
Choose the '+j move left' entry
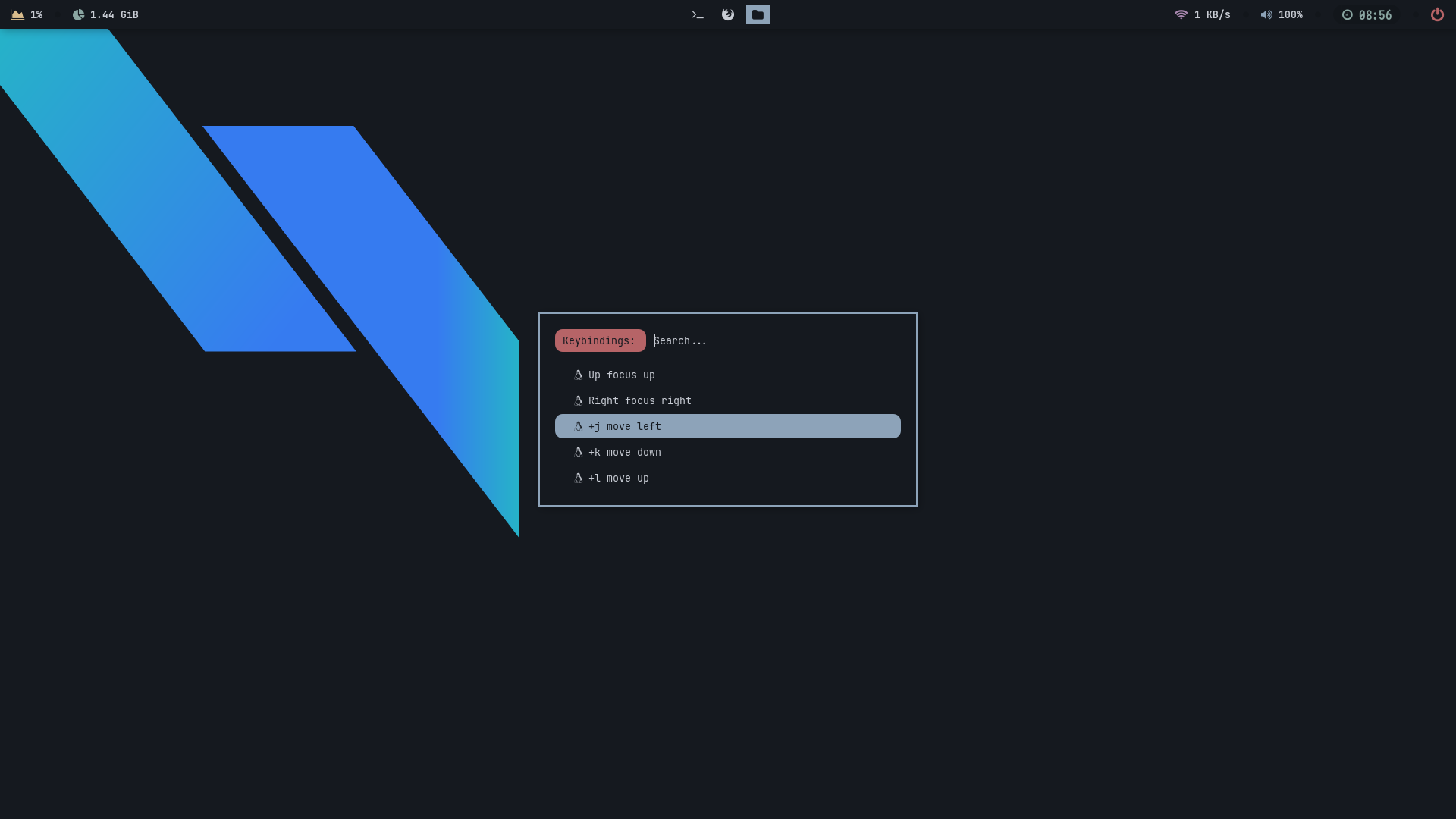[728, 426]
